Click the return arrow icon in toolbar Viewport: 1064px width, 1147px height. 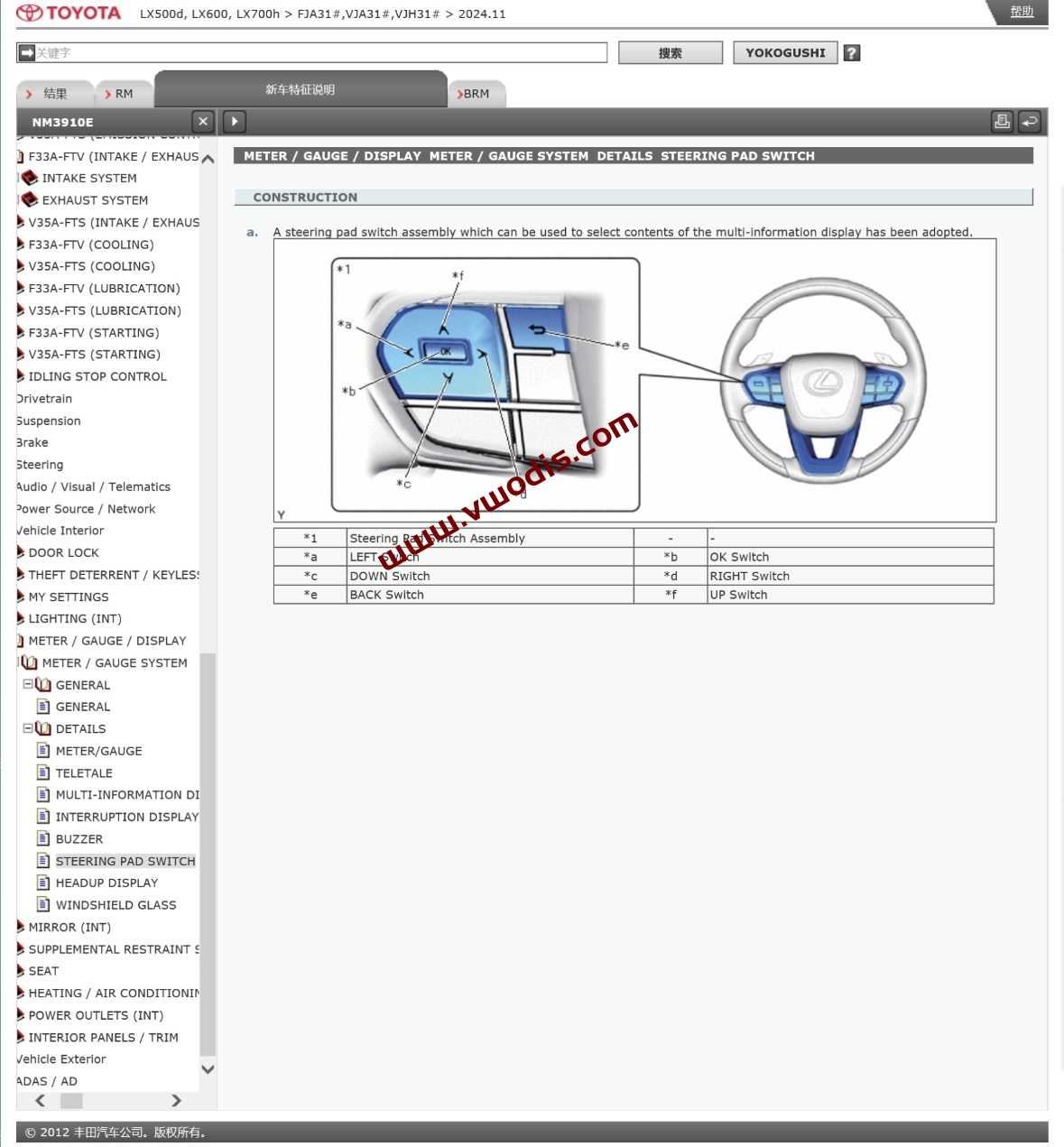1030,121
